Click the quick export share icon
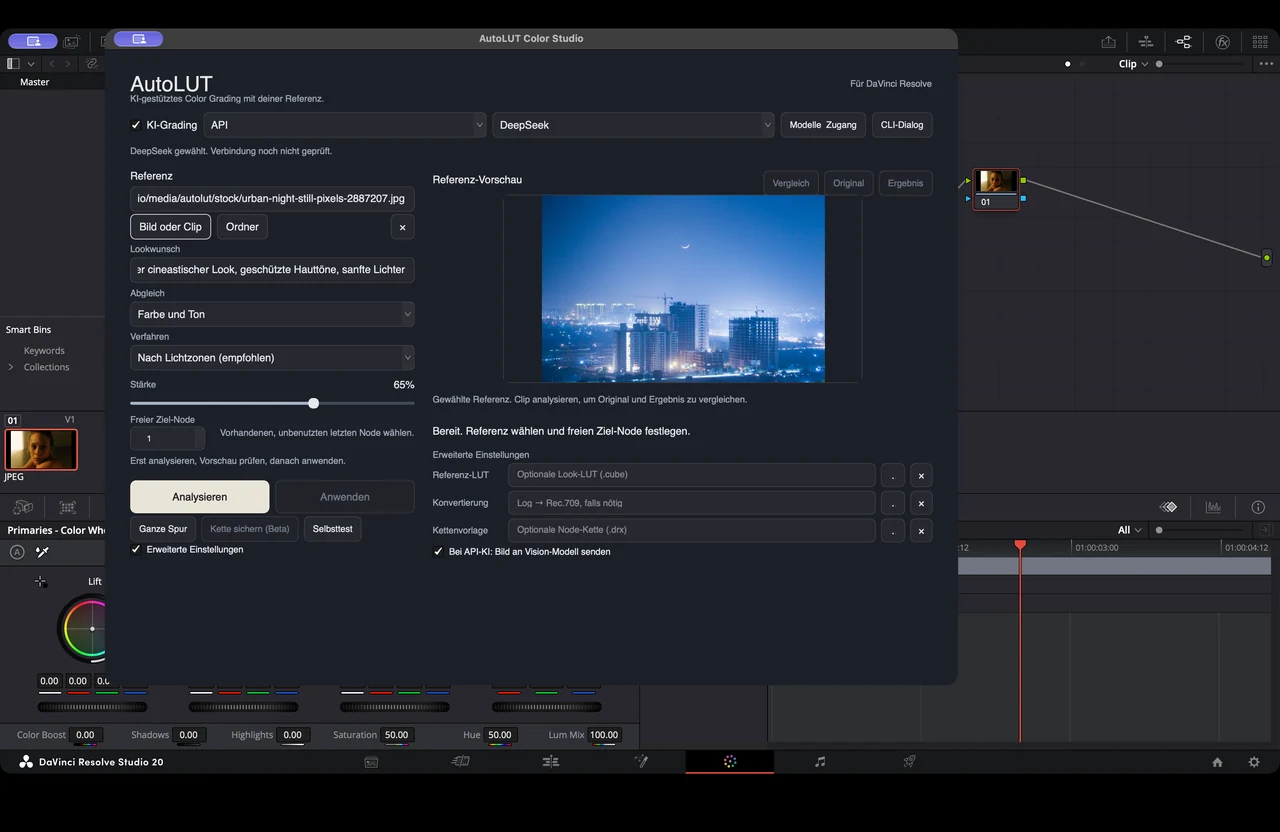Image resolution: width=1280 pixels, height=832 pixels. click(1108, 42)
